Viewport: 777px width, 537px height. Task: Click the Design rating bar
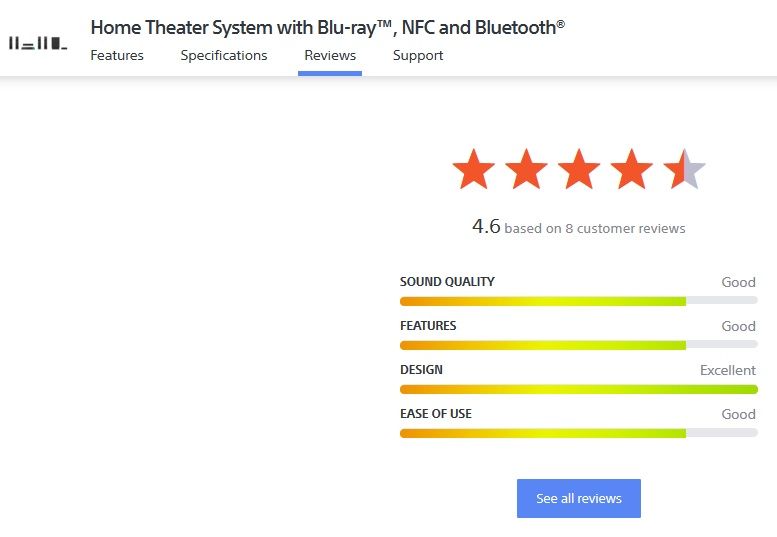coord(578,389)
